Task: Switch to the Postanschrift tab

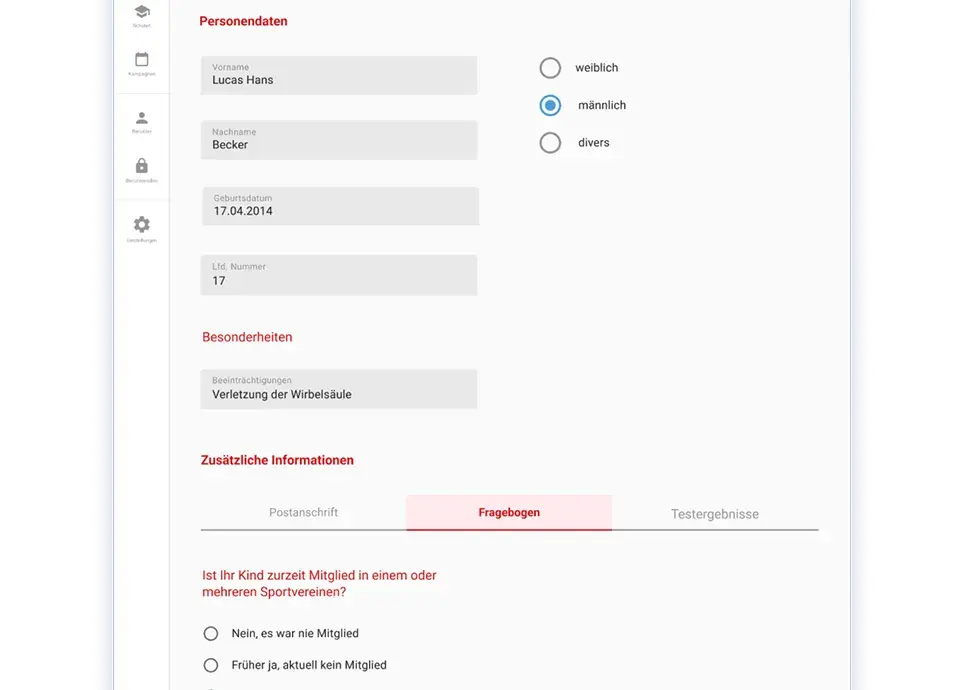Action: tap(303, 512)
